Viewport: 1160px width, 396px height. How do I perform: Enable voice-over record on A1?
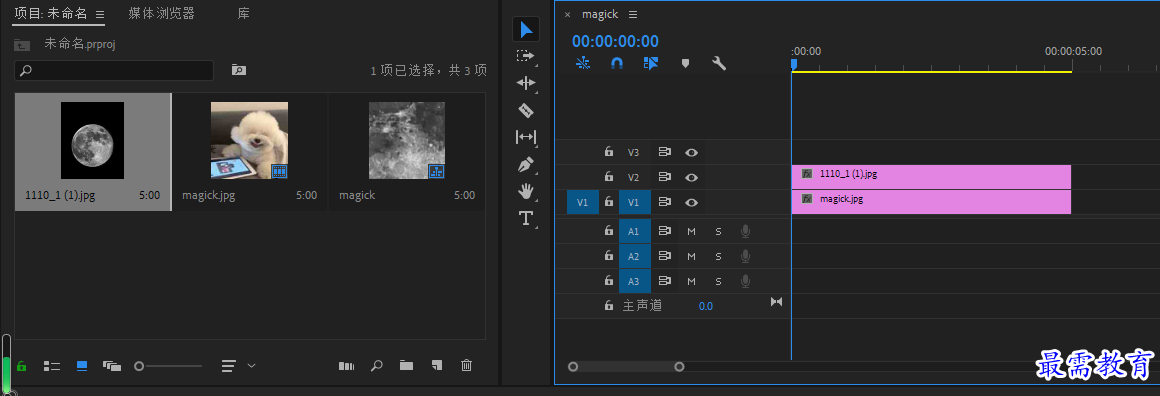click(745, 232)
